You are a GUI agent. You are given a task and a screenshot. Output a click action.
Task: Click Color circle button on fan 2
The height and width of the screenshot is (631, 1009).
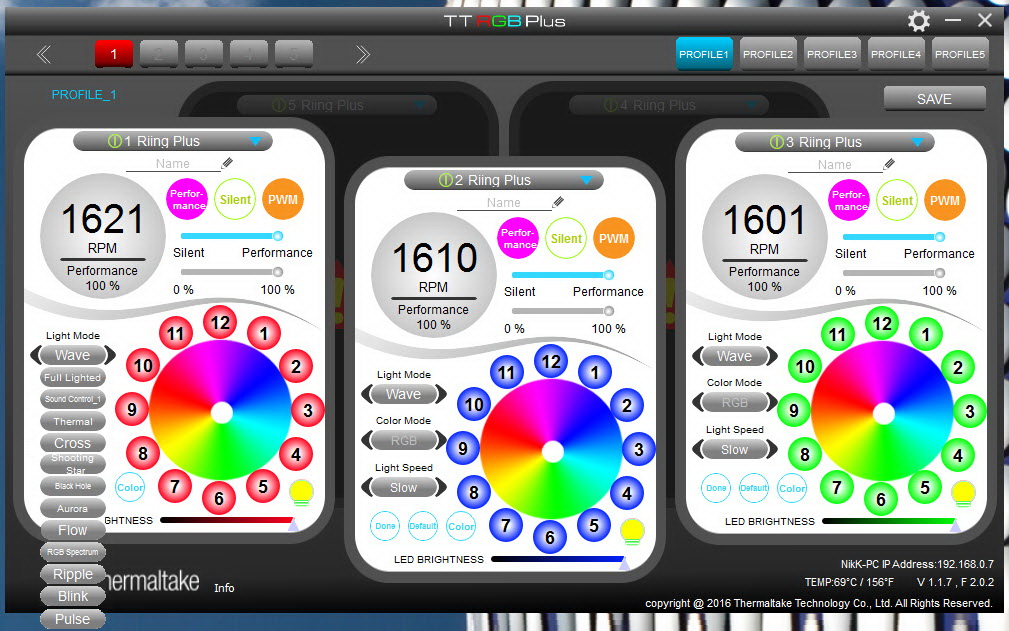(461, 526)
